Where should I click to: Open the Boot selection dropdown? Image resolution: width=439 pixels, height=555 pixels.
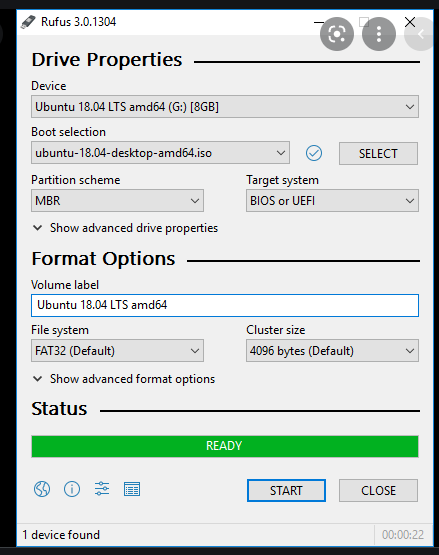pyautogui.click(x=160, y=153)
